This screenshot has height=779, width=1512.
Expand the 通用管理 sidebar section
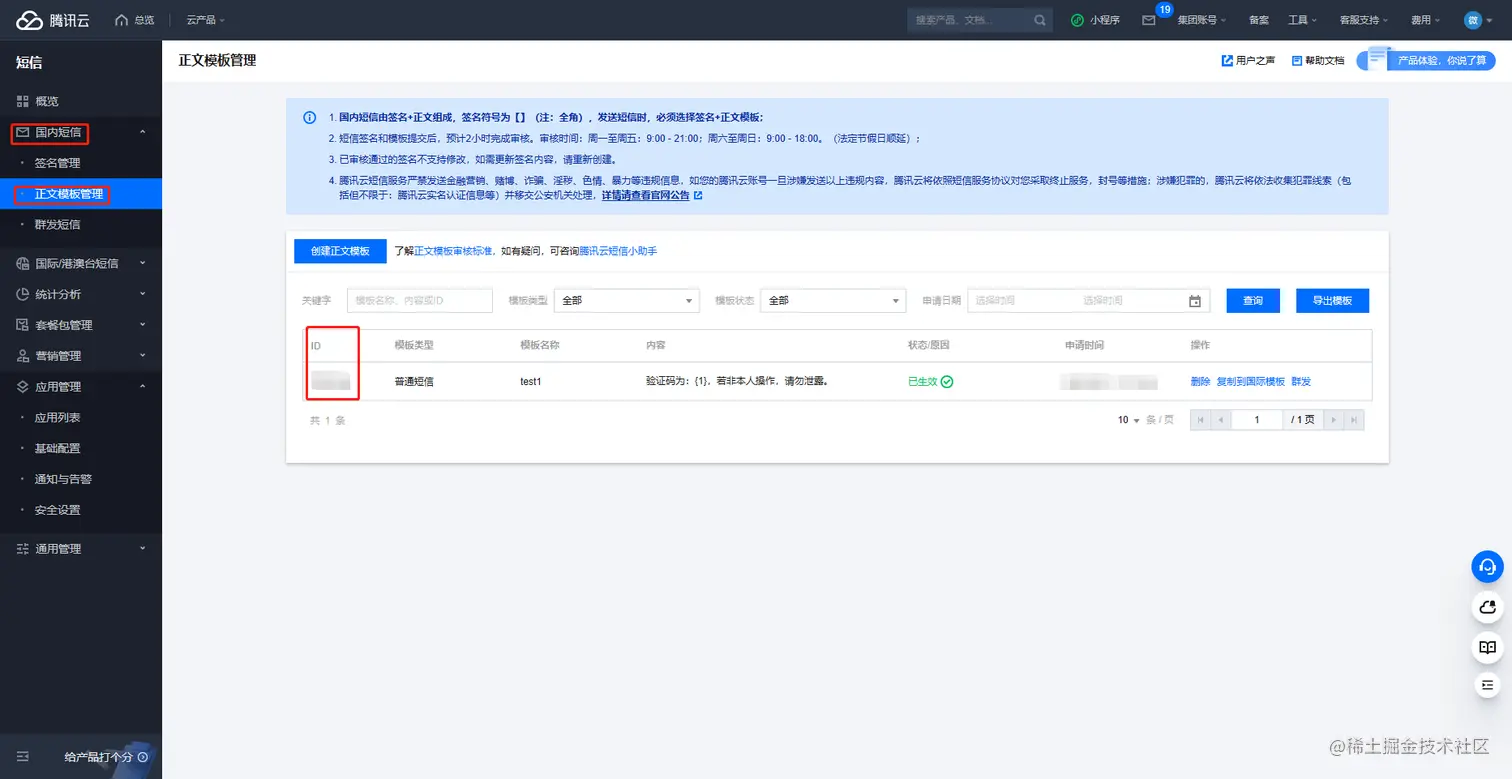click(81, 549)
